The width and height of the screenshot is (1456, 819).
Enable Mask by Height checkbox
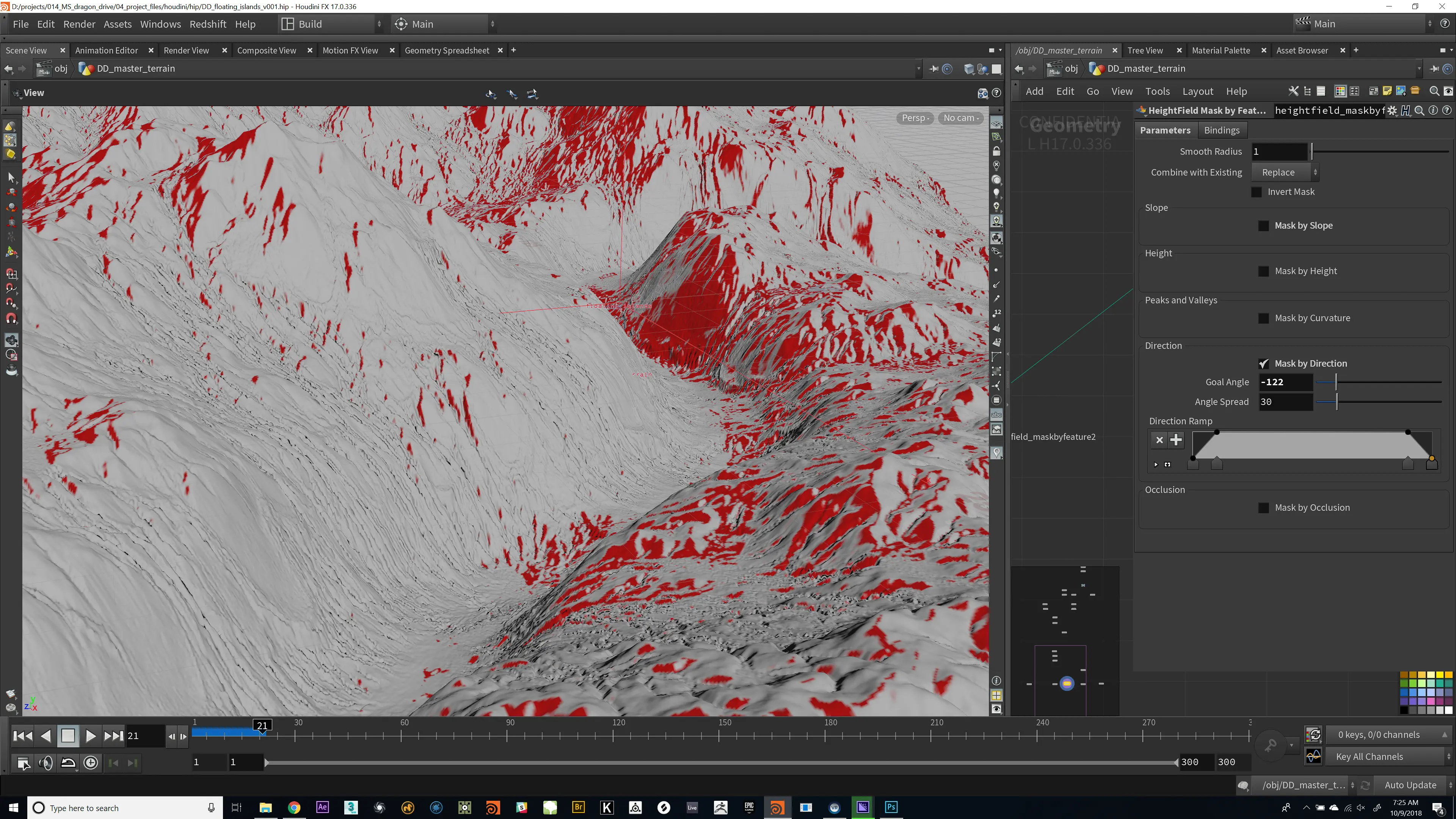point(1264,271)
